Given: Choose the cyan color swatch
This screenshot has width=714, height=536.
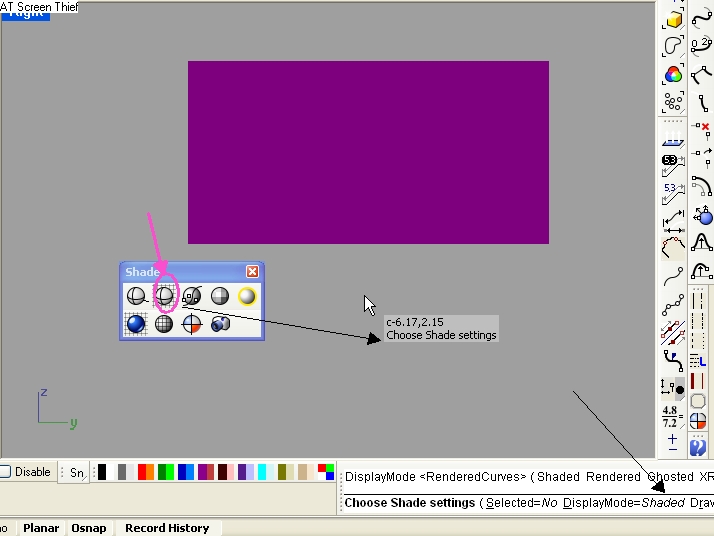Looking at the screenshot, I should tap(266, 472).
